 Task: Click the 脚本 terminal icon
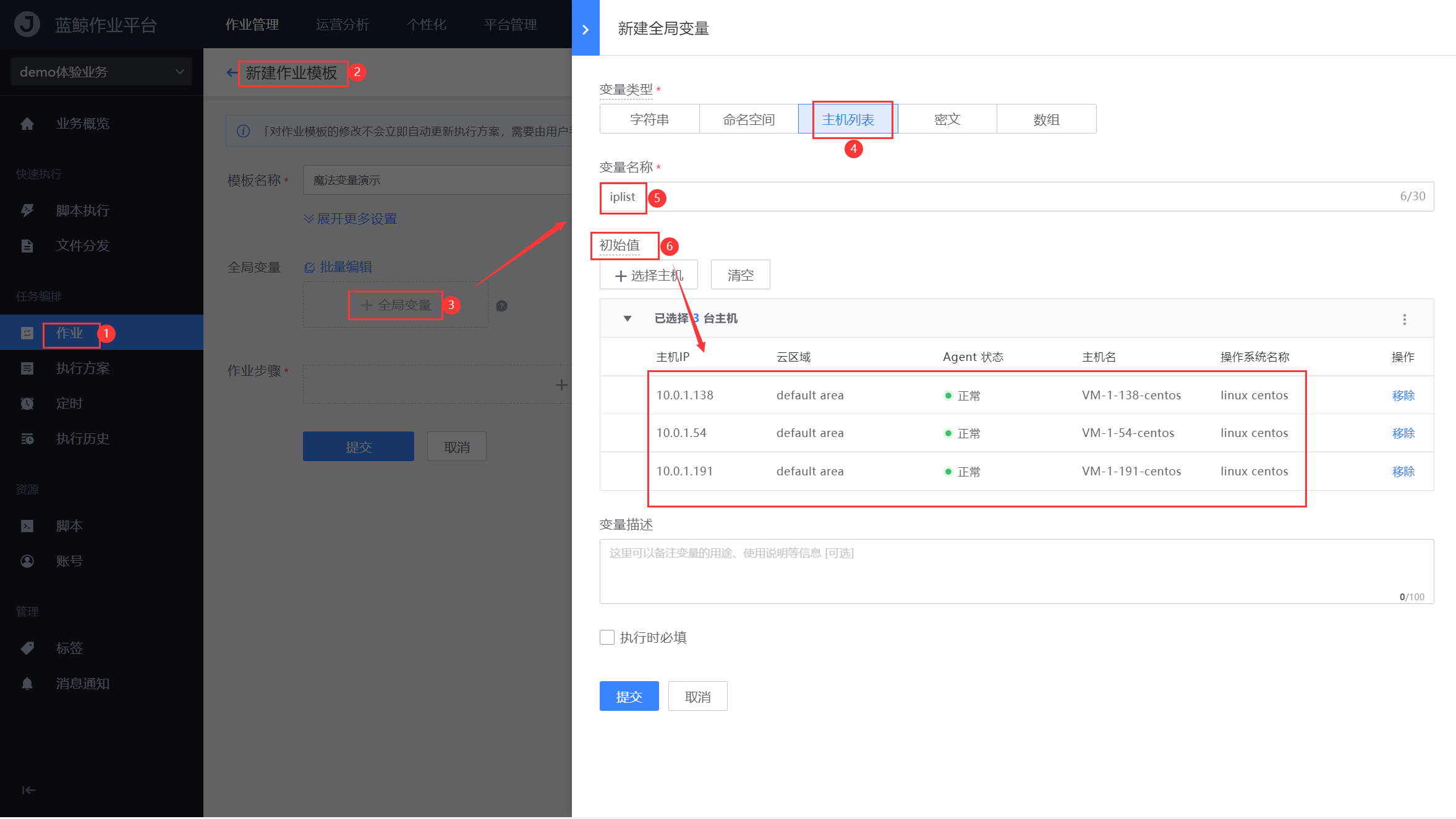[27, 526]
